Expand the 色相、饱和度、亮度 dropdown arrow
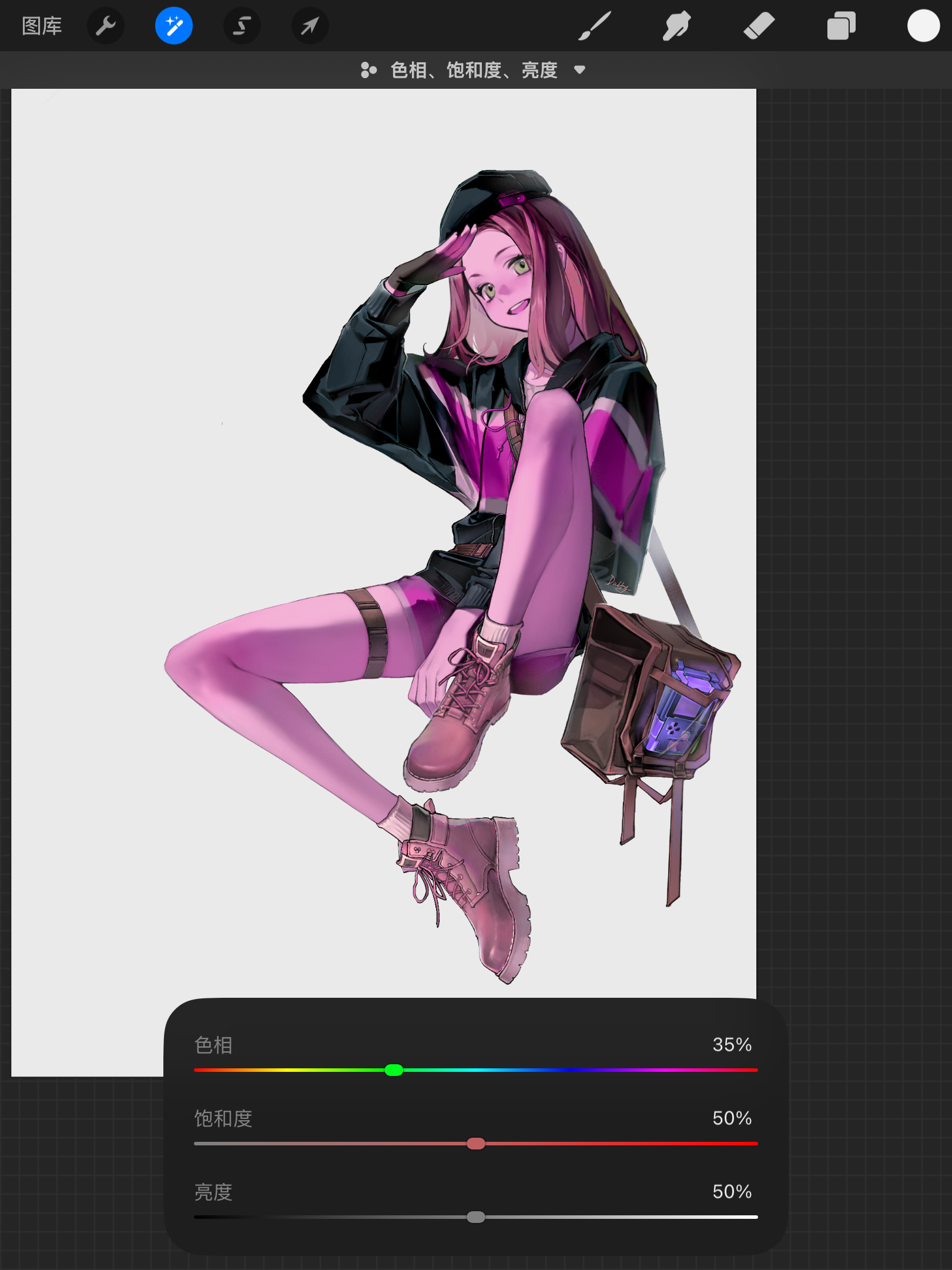Image resolution: width=952 pixels, height=1270 pixels. coord(579,70)
